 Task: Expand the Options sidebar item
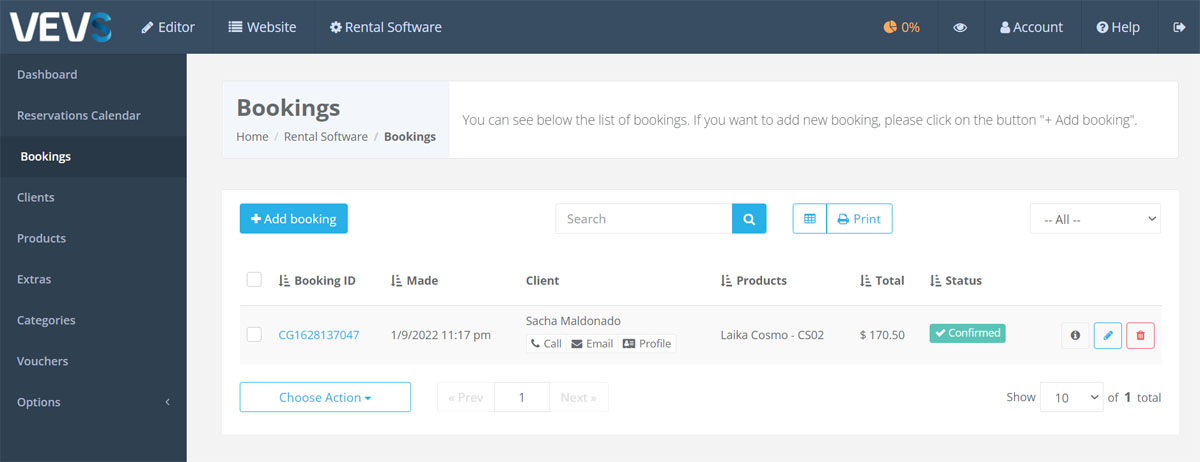click(93, 403)
